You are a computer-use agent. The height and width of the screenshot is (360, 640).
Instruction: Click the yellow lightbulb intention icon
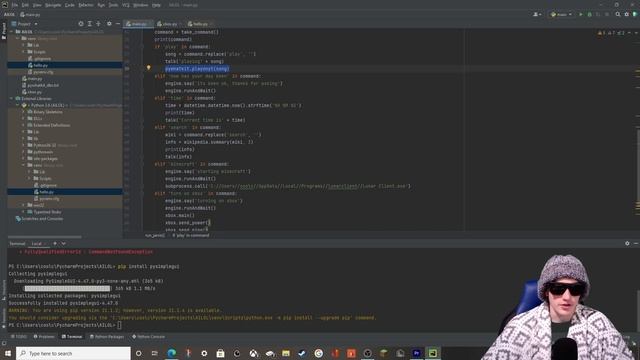click(x=149, y=68)
